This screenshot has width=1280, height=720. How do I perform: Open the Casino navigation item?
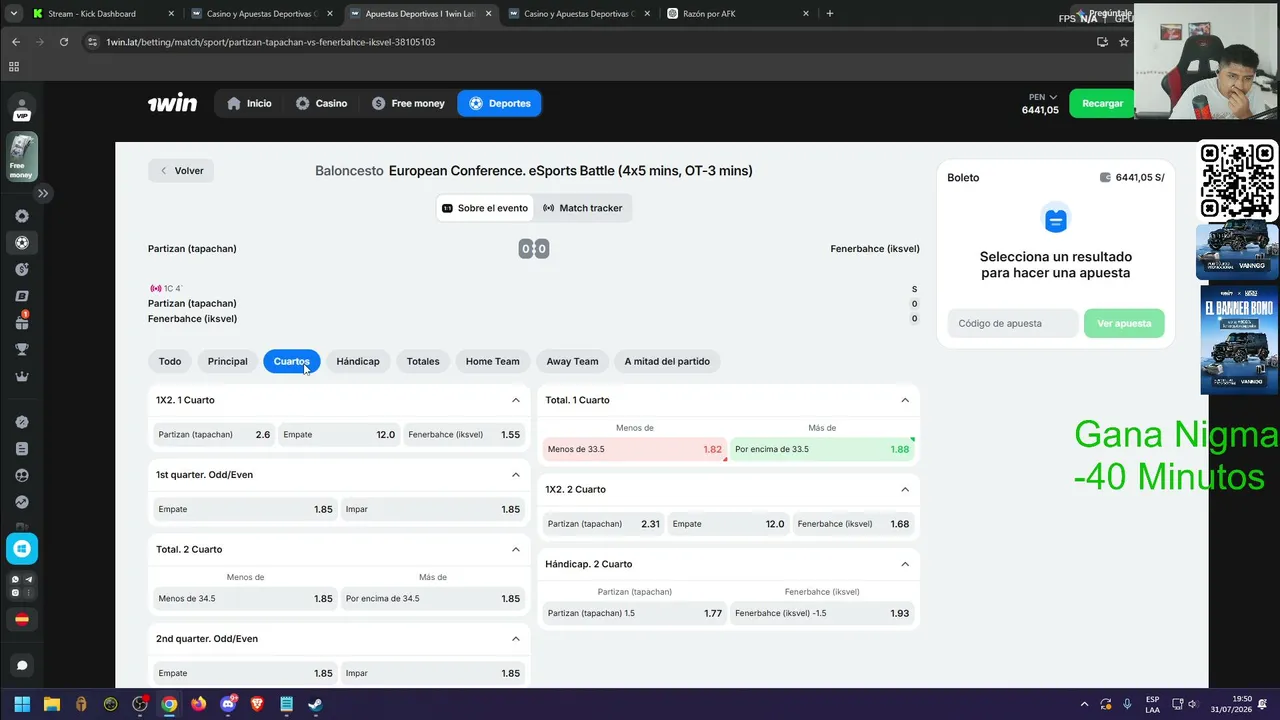[321, 103]
